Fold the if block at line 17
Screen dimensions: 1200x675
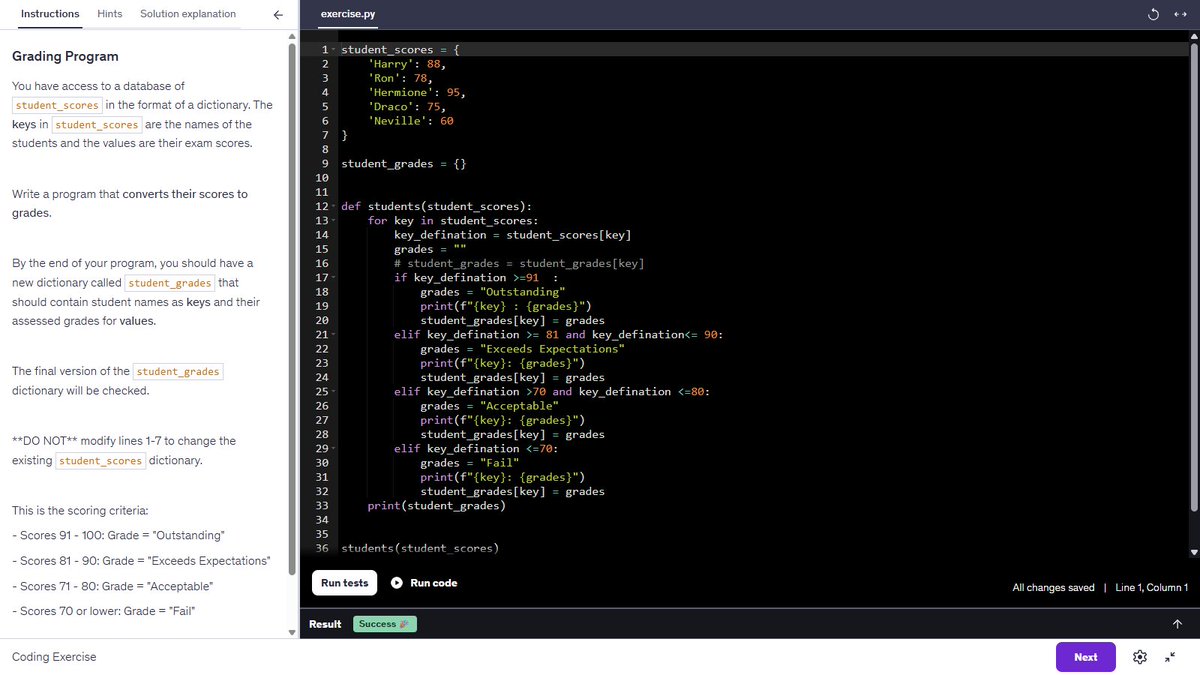[333, 278]
